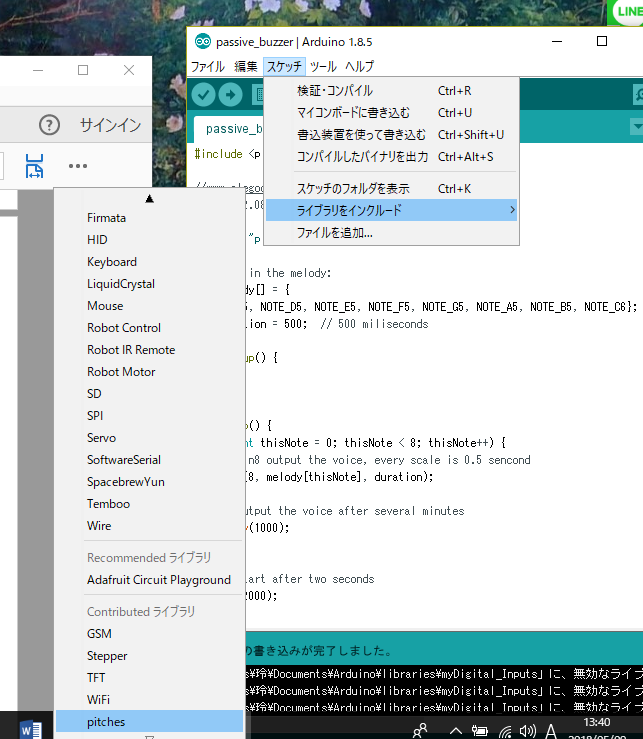Image resolution: width=643 pixels, height=739 pixels.
Task: Open the ツール menu
Action: [323, 66]
